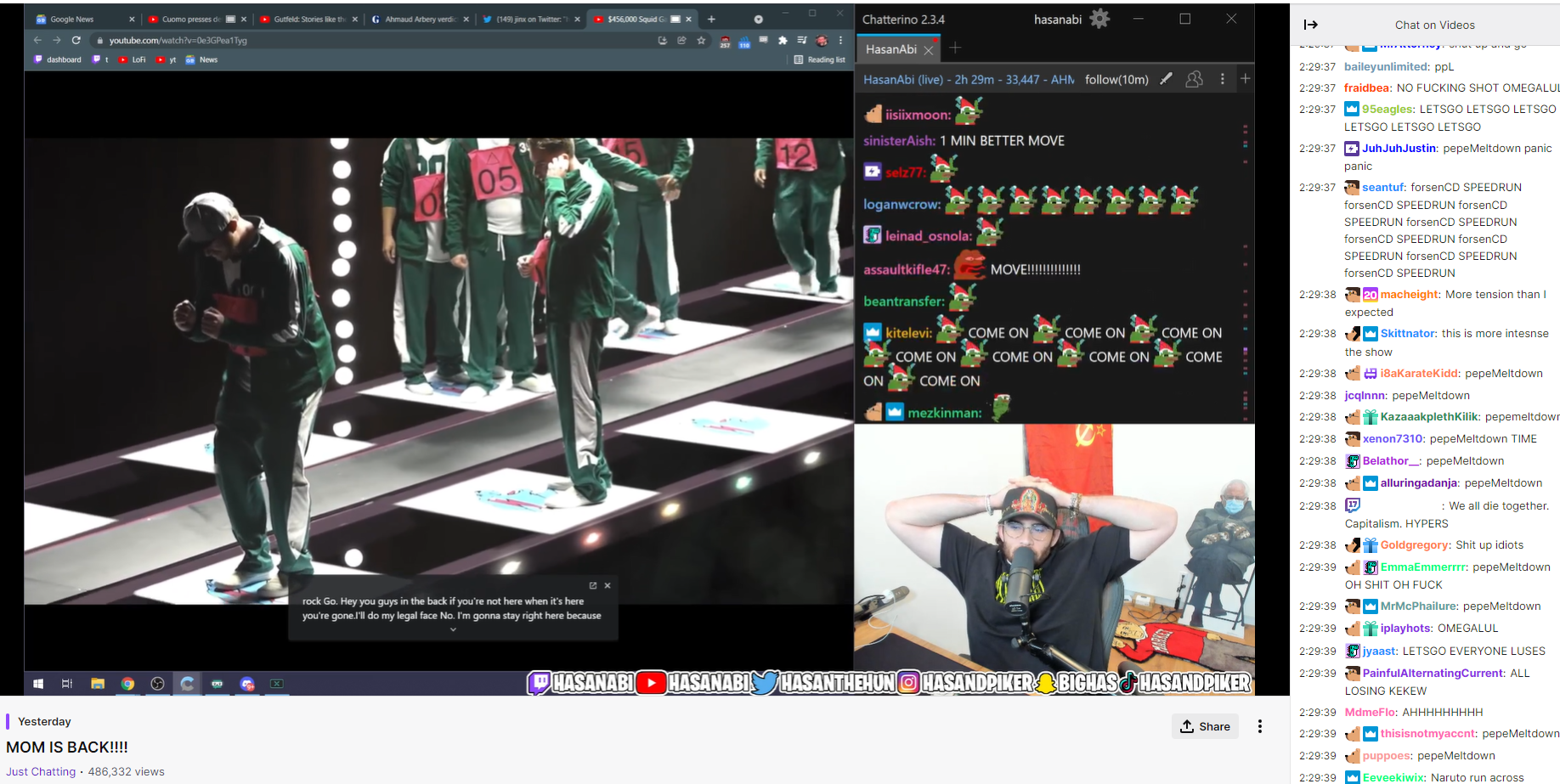
Task: Open Task View in the streamed taskbar
Action: coord(67,684)
